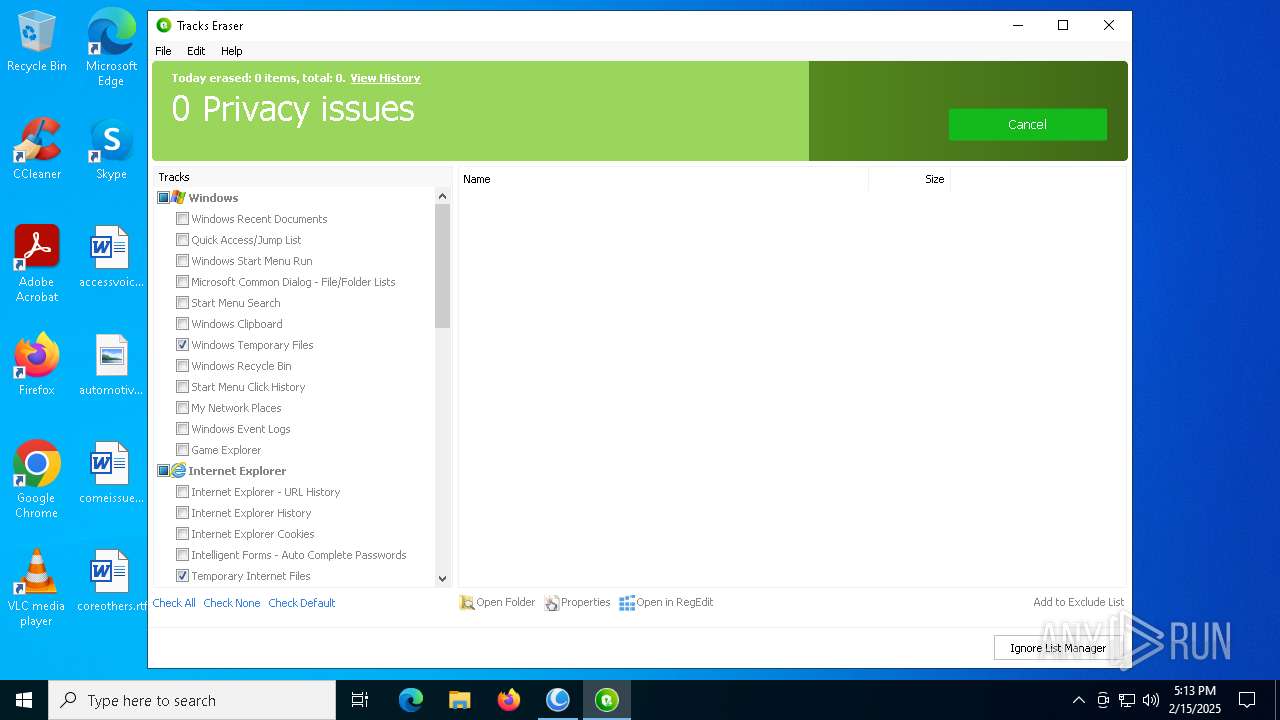Enable Quick Access/Jump List checkbox
The height and width of the screenshot is (720, 1280).
click(x=182, y=240)
